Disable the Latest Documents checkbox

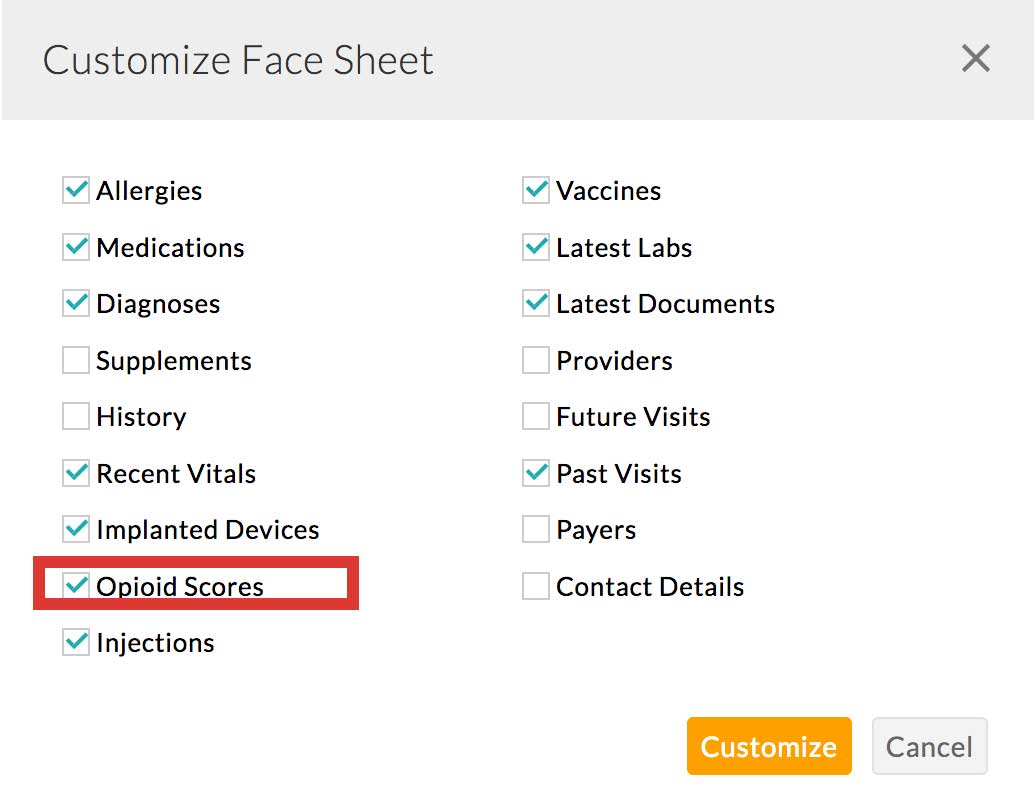[x=536, y=303]
